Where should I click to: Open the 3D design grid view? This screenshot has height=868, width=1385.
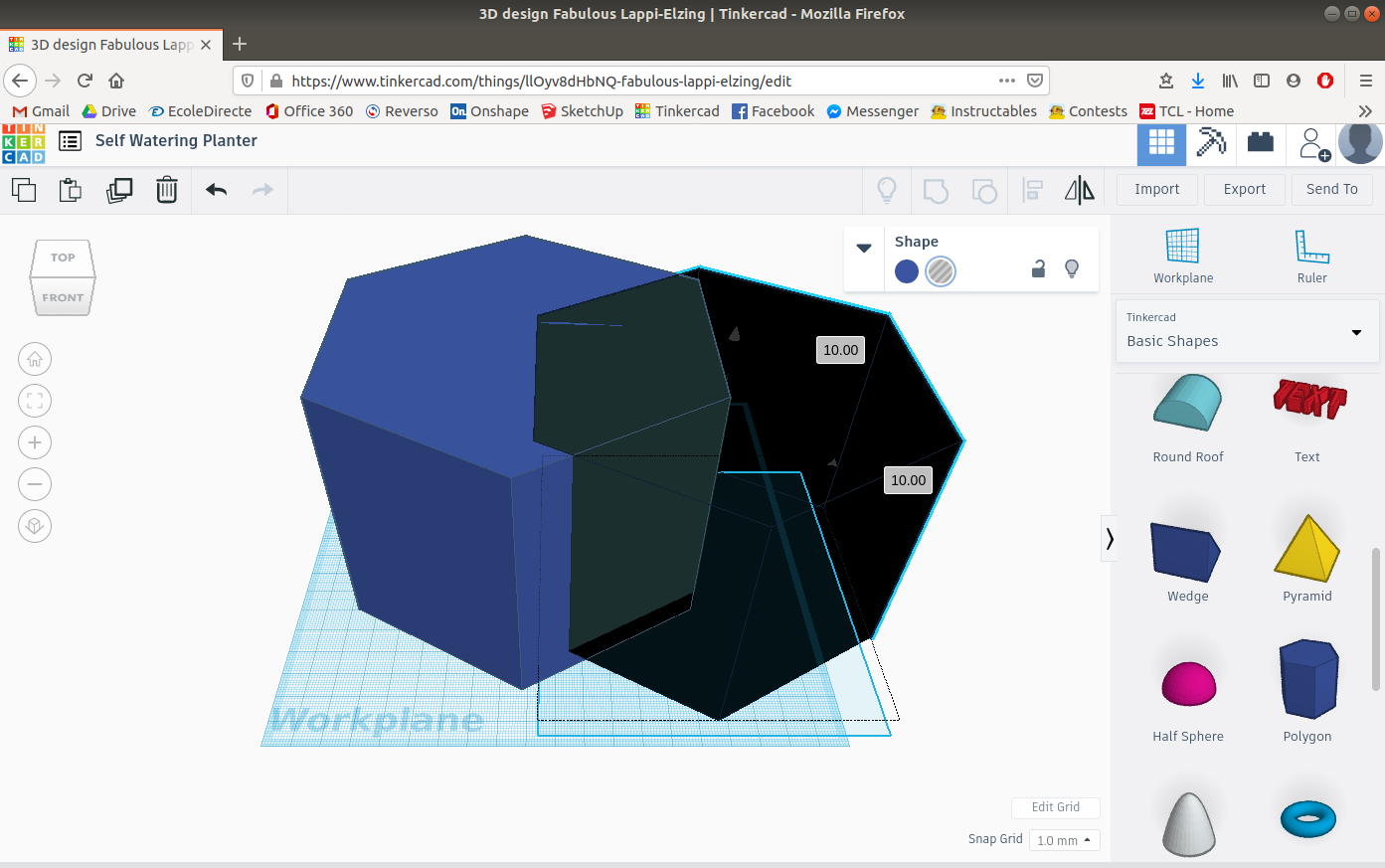pyautogui.click(x=1161, y=144)
